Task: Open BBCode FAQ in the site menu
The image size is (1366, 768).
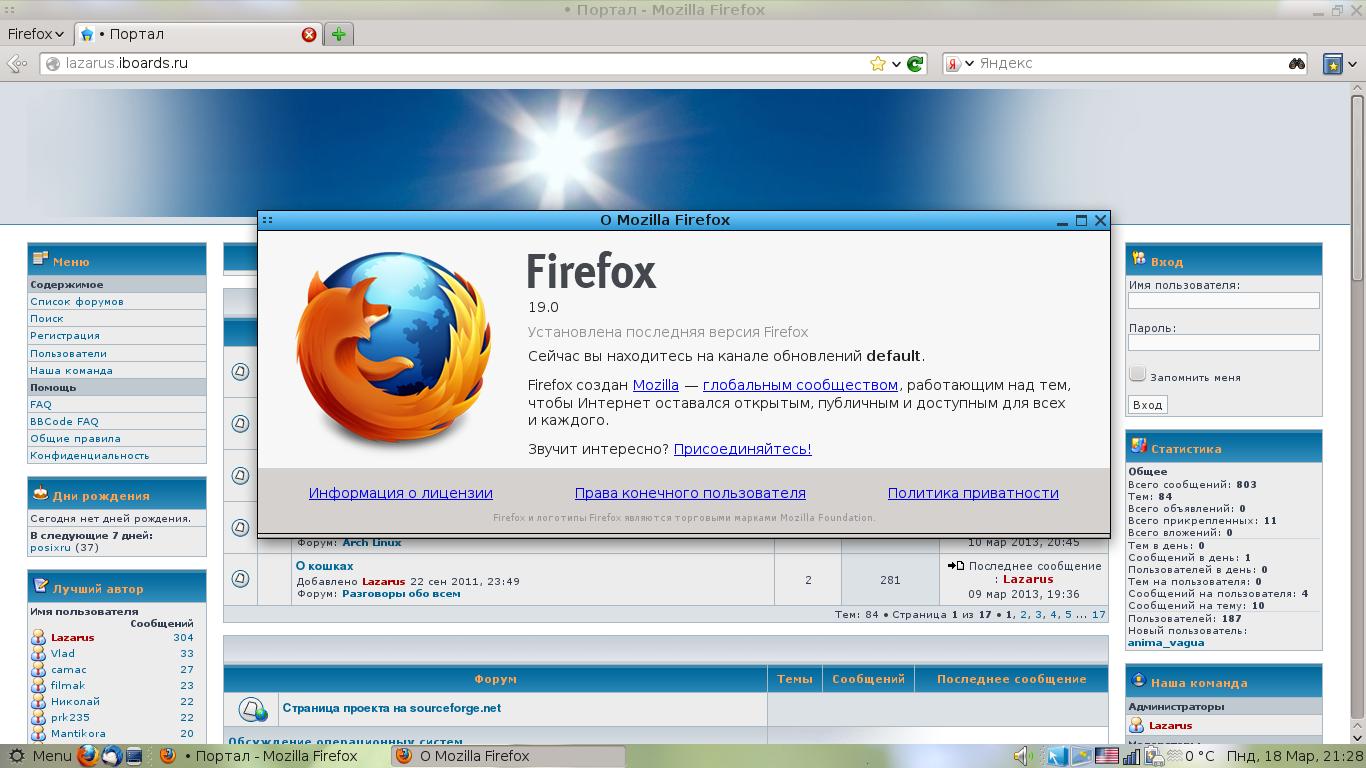Action: pos(64,422)
